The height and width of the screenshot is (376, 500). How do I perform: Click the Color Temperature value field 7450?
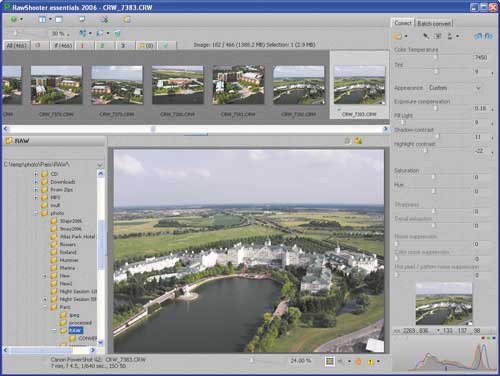point(481,58)
